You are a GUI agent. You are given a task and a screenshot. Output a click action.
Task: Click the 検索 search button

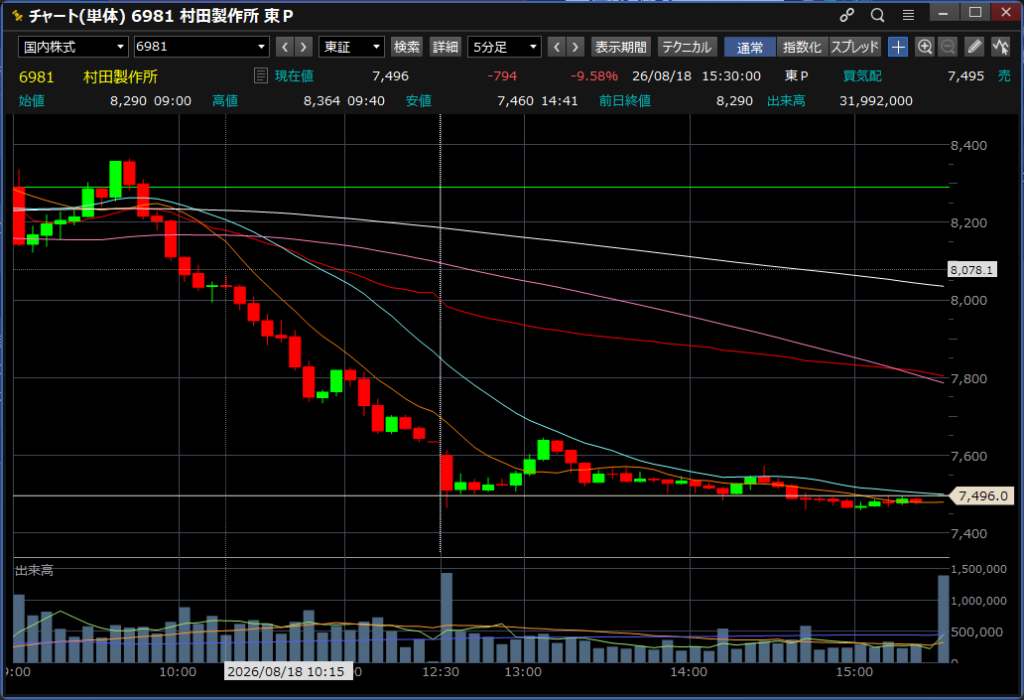[407, 46]
